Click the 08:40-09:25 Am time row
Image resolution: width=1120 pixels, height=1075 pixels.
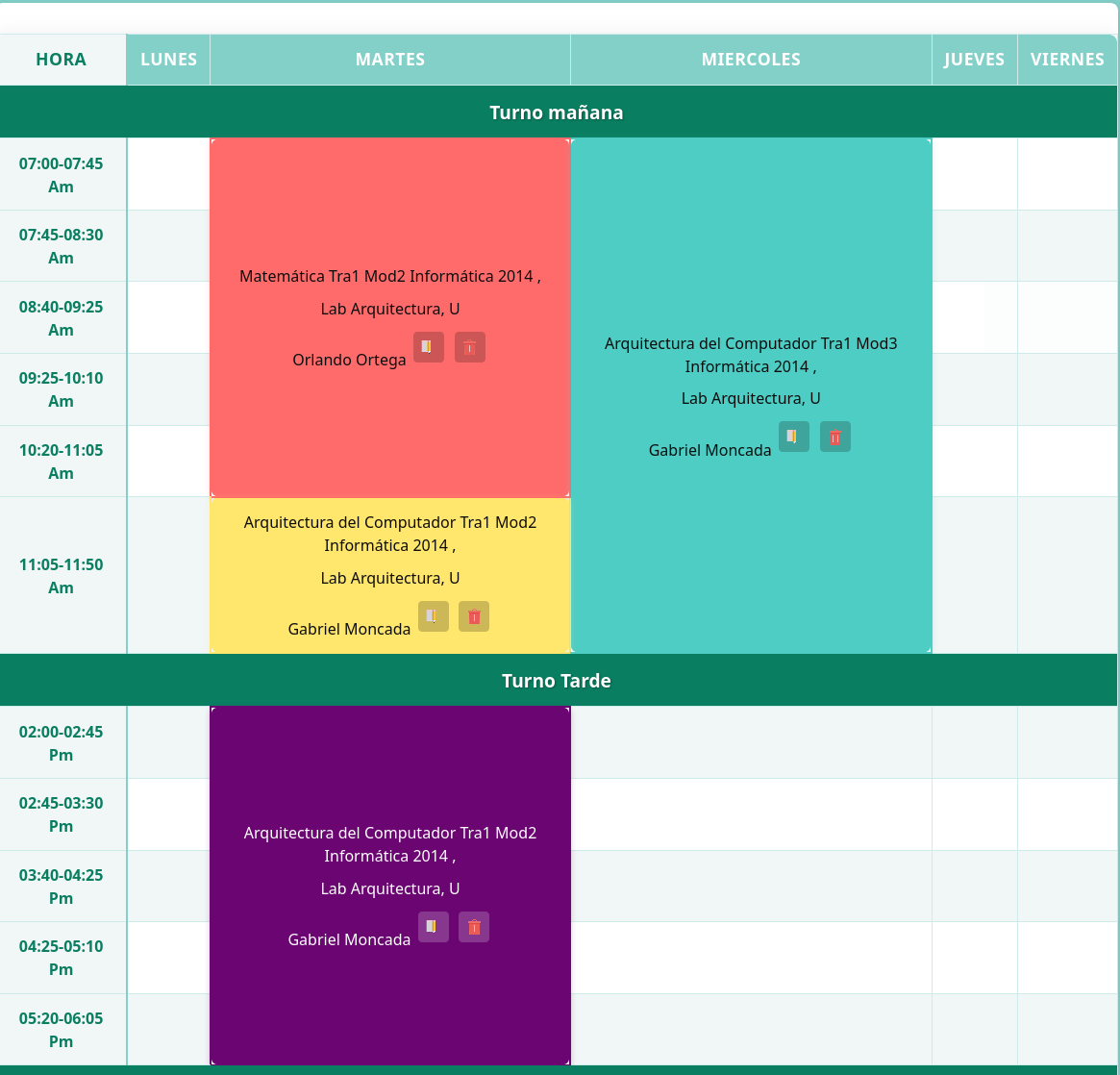(62, 318)
